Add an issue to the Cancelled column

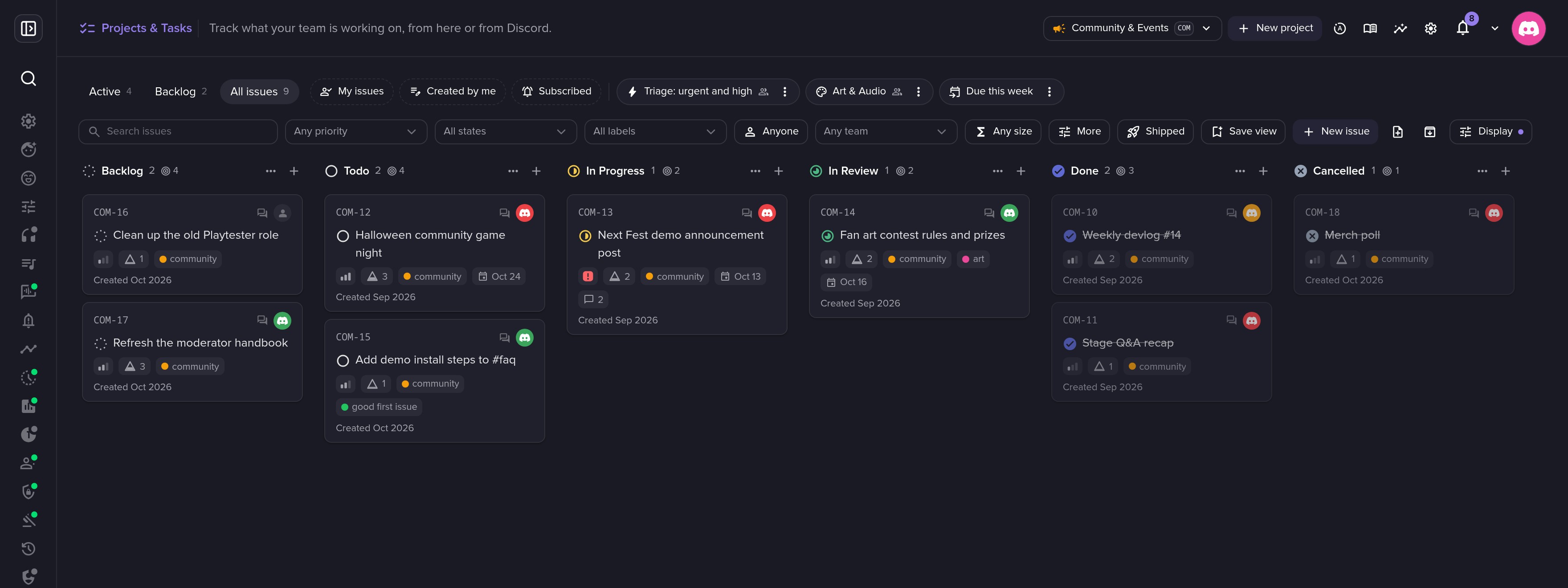pos(1505,171)
